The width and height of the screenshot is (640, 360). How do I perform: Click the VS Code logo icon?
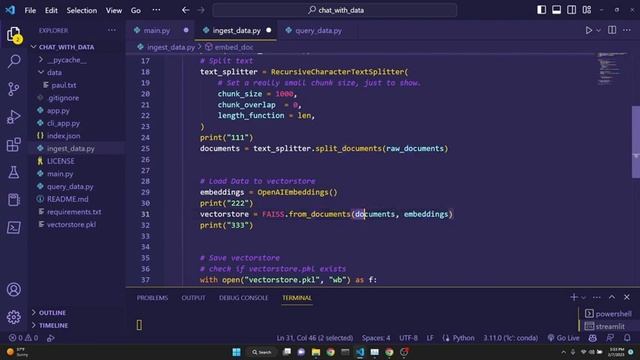point(10,10)
